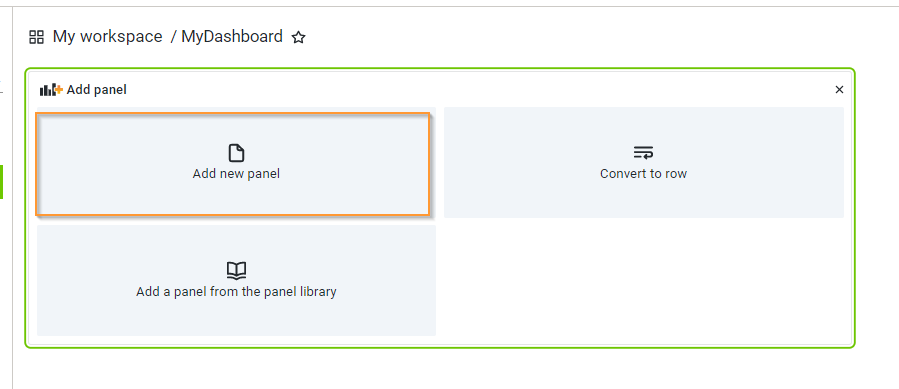This screenshot has height=389, width=899.
Task: Click the Add panel header title
Action: (96, 90)
